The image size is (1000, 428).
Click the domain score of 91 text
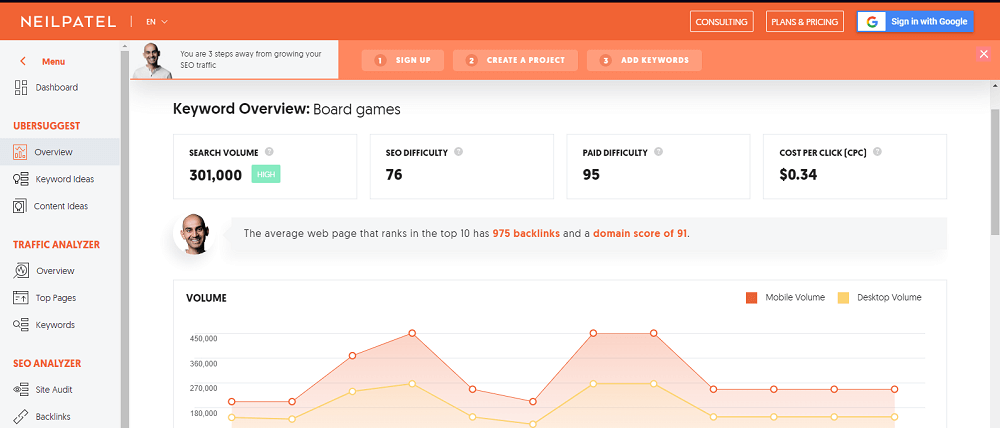tap(640, 233)
